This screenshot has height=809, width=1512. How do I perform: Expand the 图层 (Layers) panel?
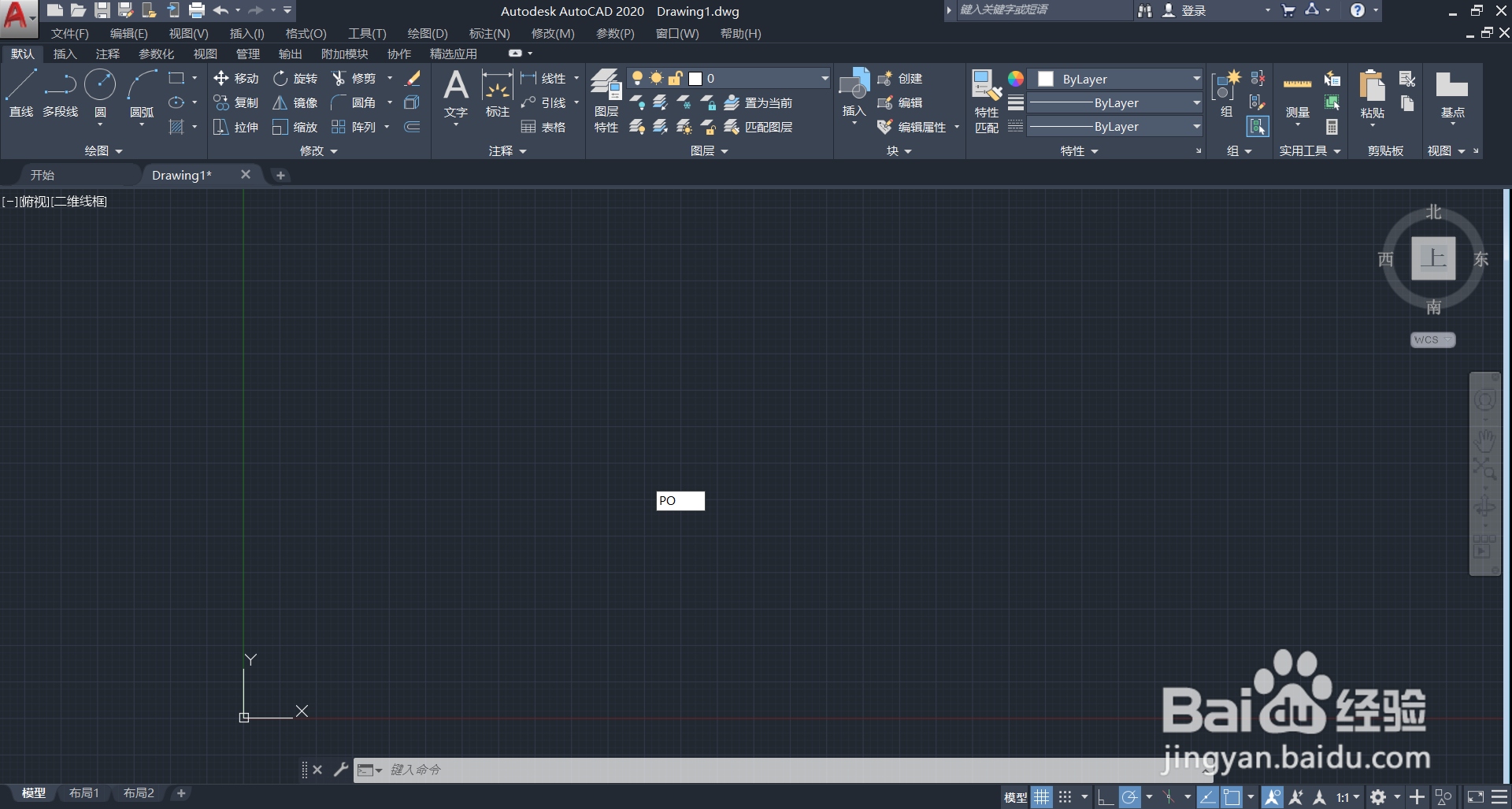[709, 150]
